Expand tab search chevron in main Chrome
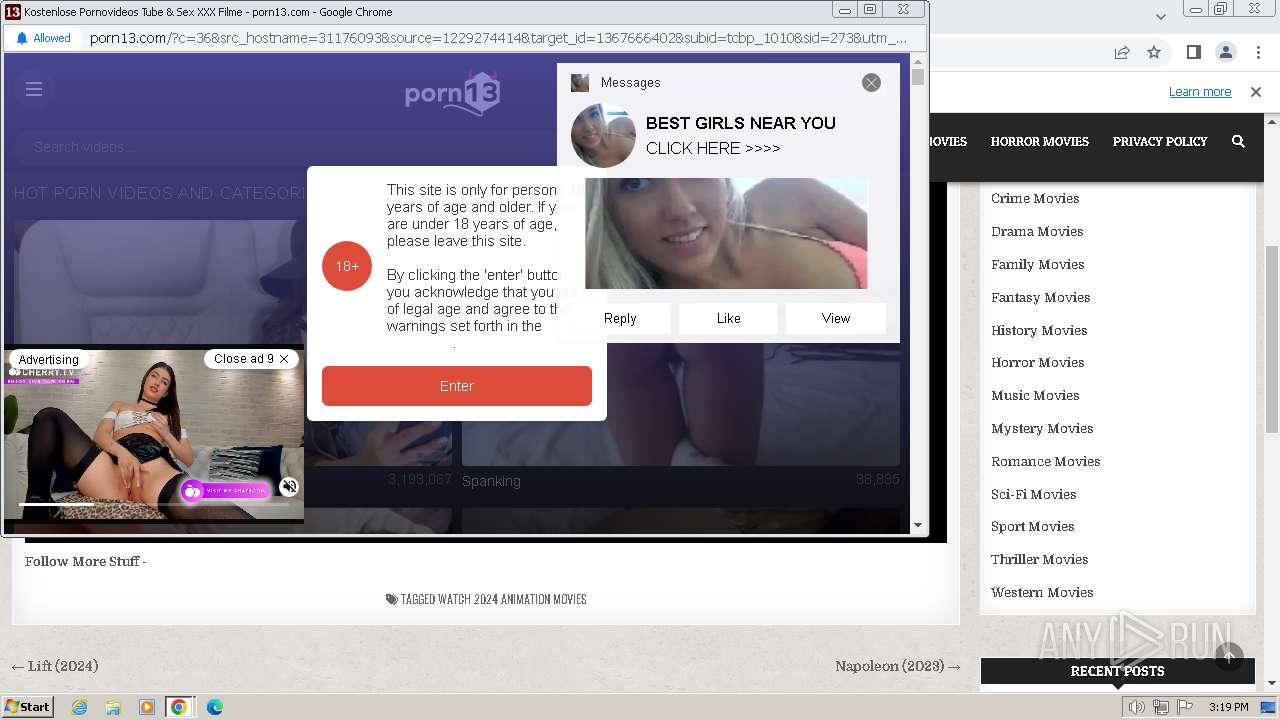Image resolution: width=1280 pixels, height=720 pixels. tap(1160, 16)
